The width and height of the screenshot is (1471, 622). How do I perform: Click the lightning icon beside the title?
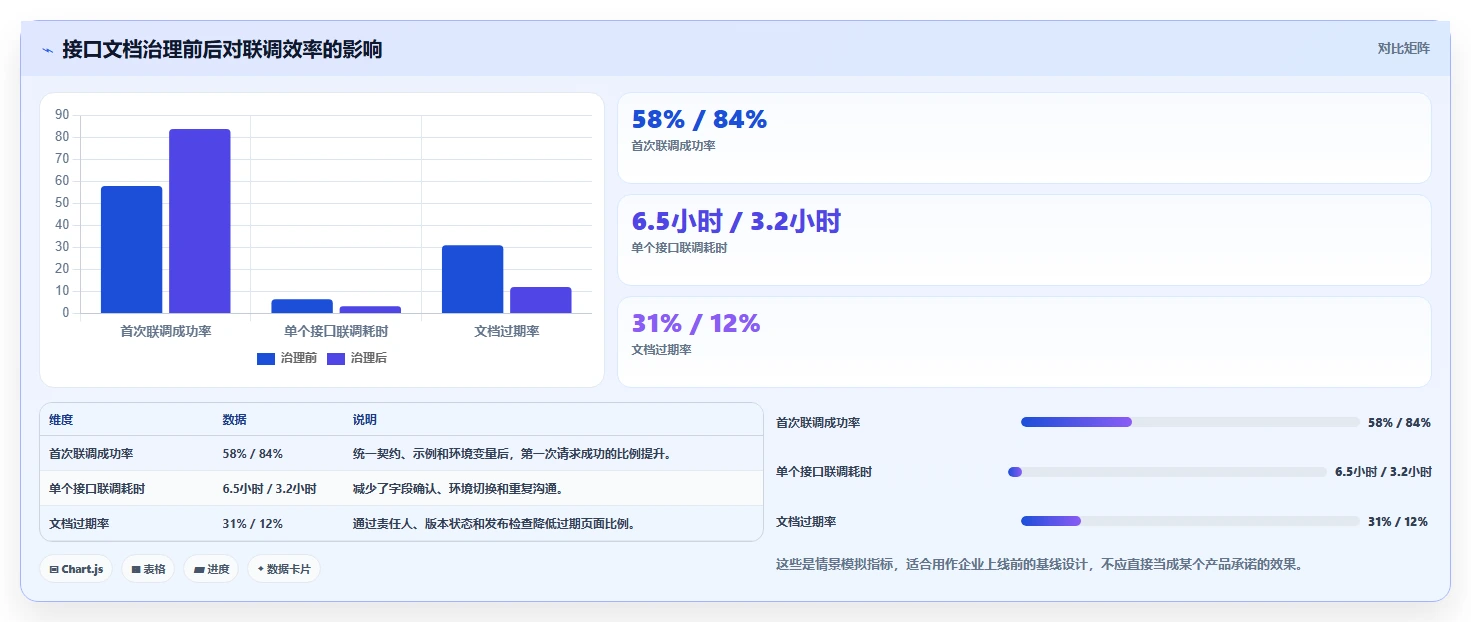[x=47, y=50]
